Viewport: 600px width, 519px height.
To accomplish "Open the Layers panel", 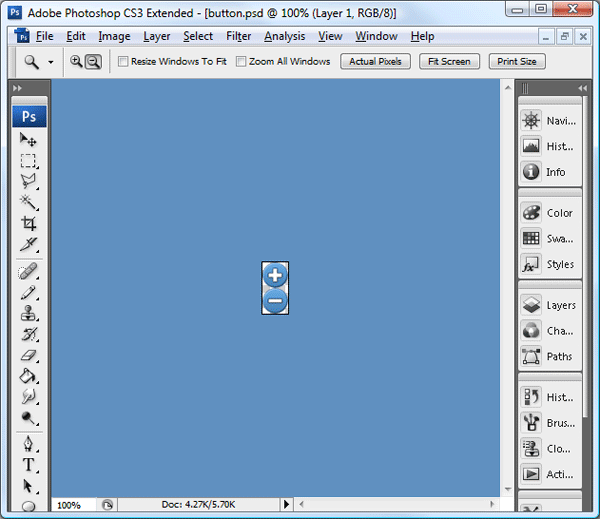I will coord(548,305).
